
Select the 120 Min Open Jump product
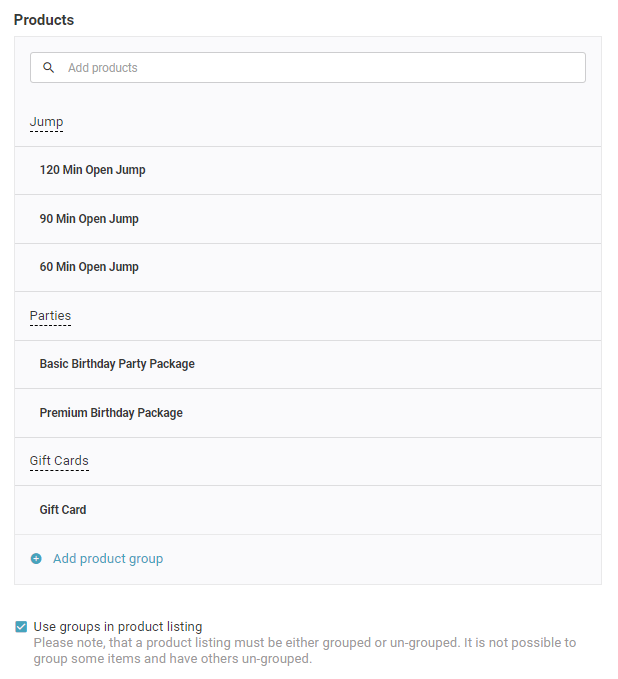(x=93, y=170)
